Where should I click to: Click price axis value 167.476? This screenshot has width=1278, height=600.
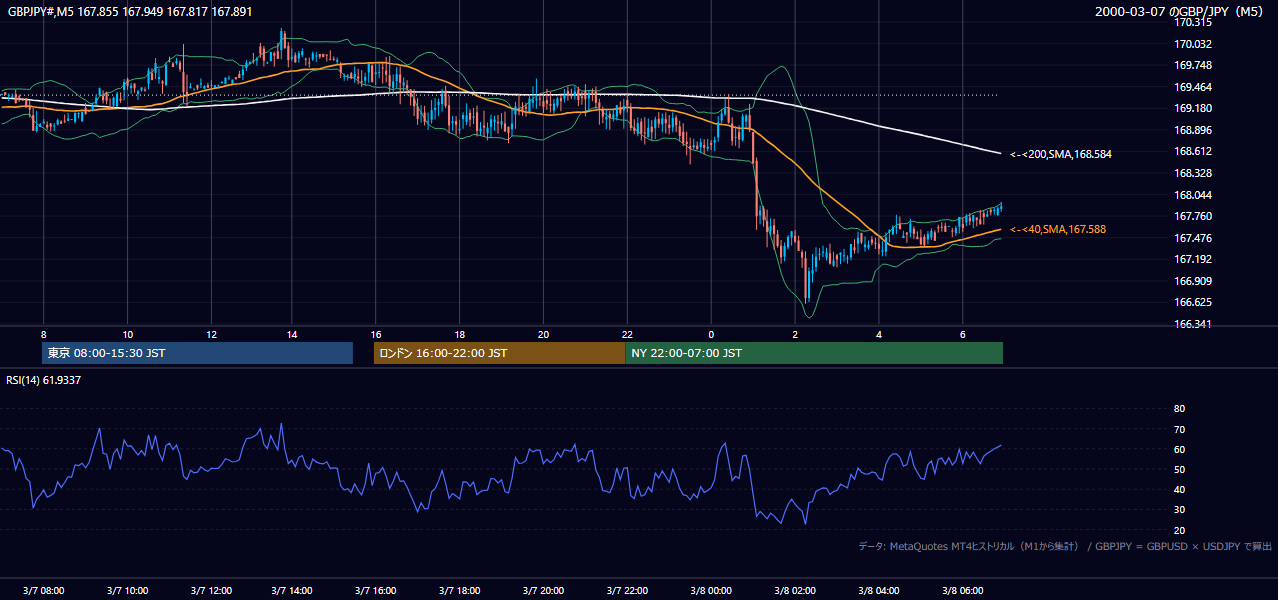(1194, 238)
